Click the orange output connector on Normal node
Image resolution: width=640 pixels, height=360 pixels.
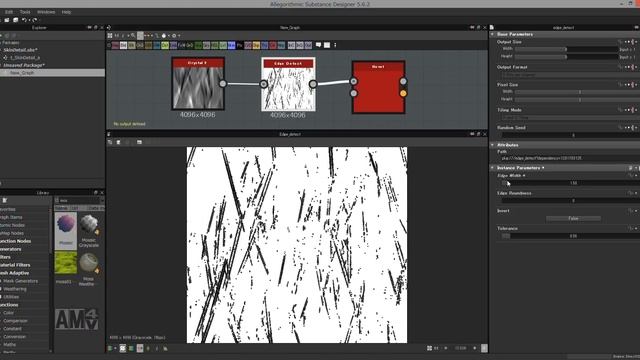pos(403,93)
